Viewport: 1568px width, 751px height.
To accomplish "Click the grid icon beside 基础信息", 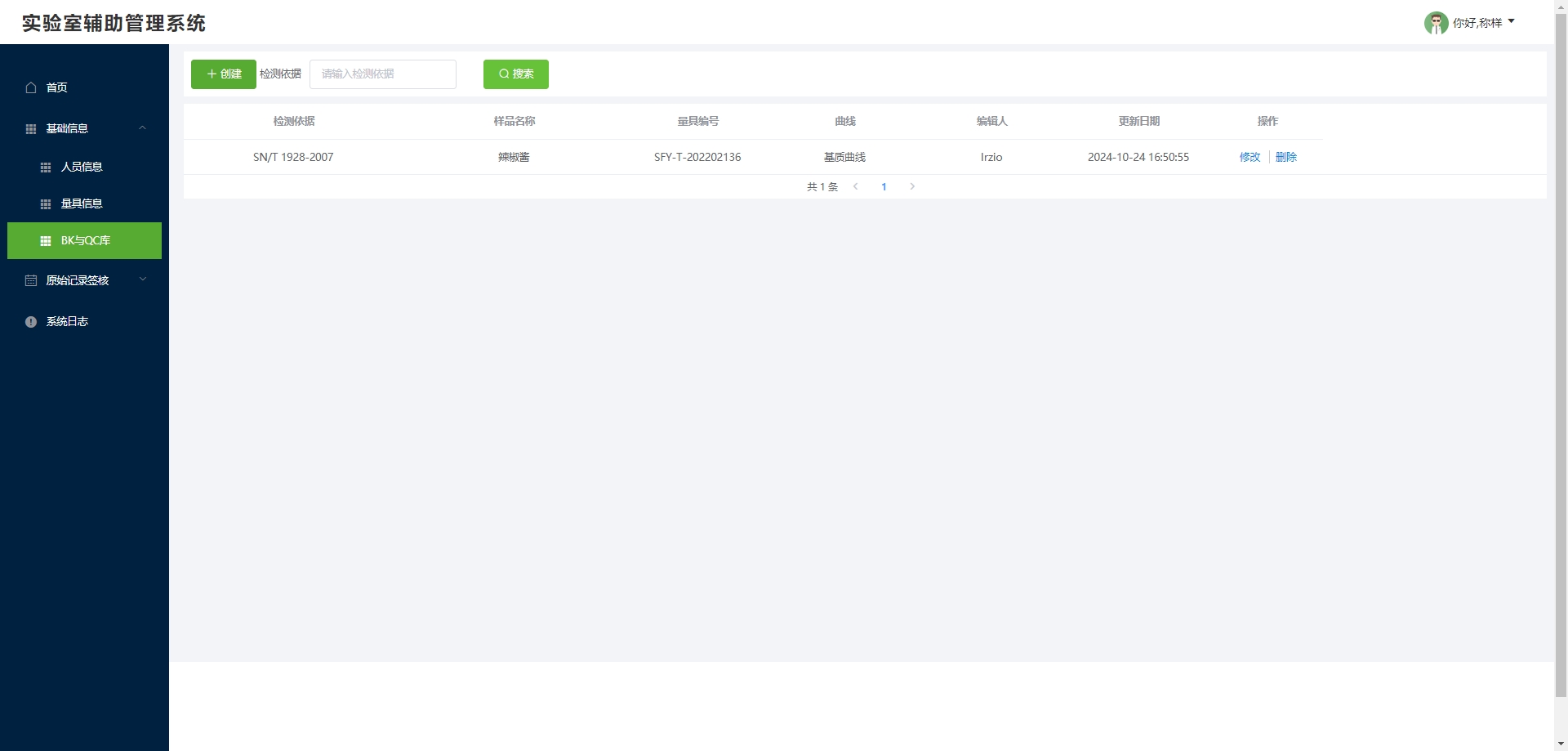I will pyautogui.click(x=31, y=129).
